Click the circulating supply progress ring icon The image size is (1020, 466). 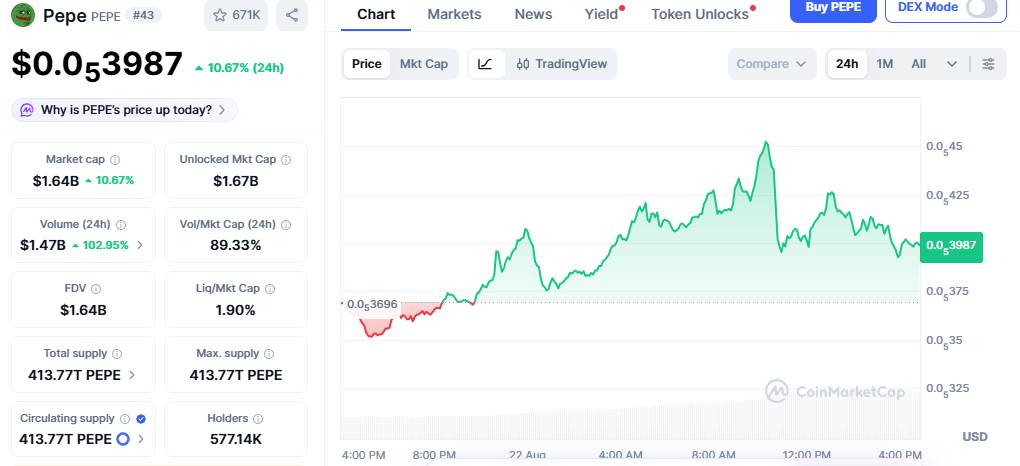123,439
